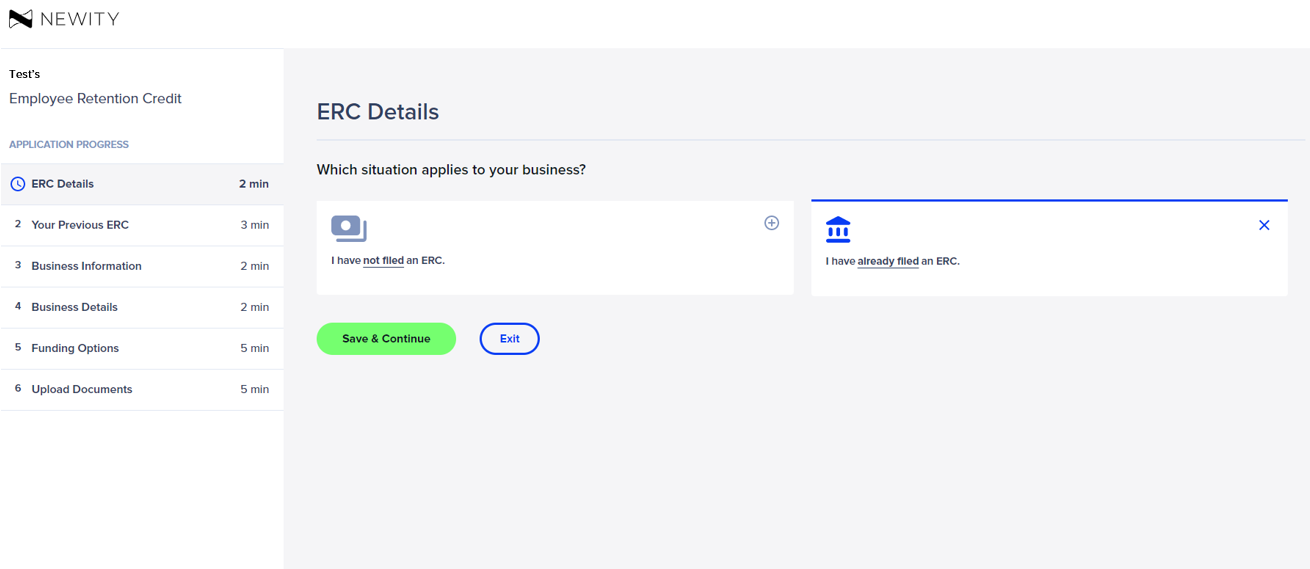Click the step 2 number in sidebar

18,224
